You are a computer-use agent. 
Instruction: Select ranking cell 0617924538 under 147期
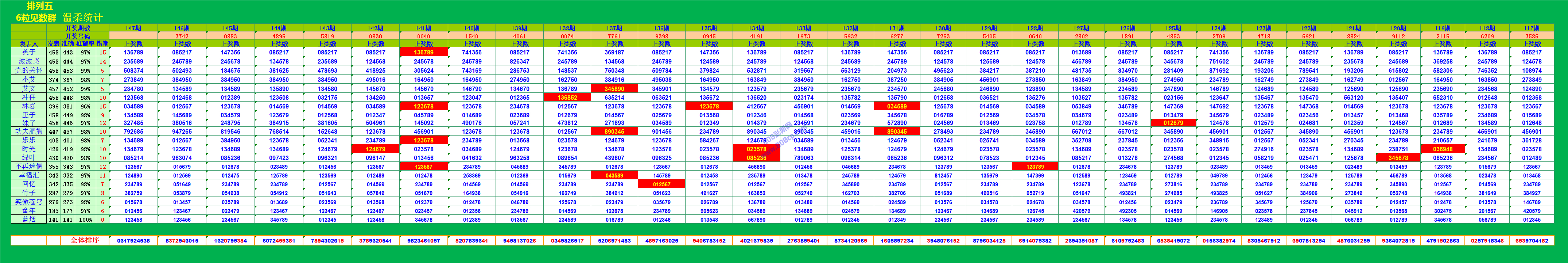coord(133,240)
